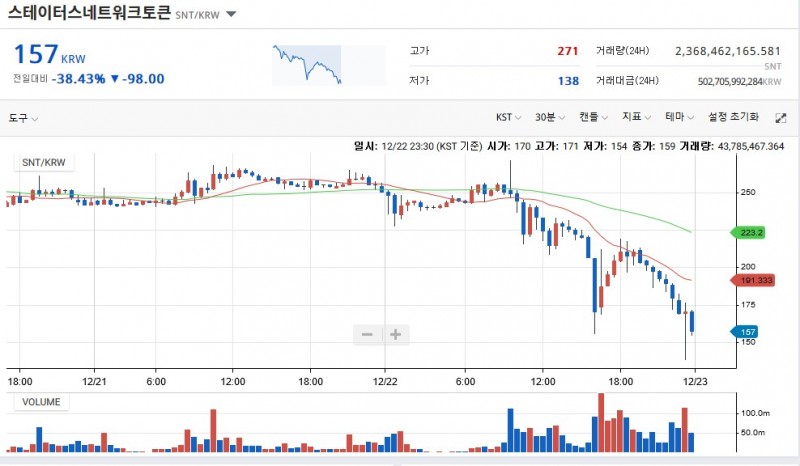The height and width of the screenshot is (466, 800).
Task: Open the 지표 indicators menu
Action: pos(636,117)
